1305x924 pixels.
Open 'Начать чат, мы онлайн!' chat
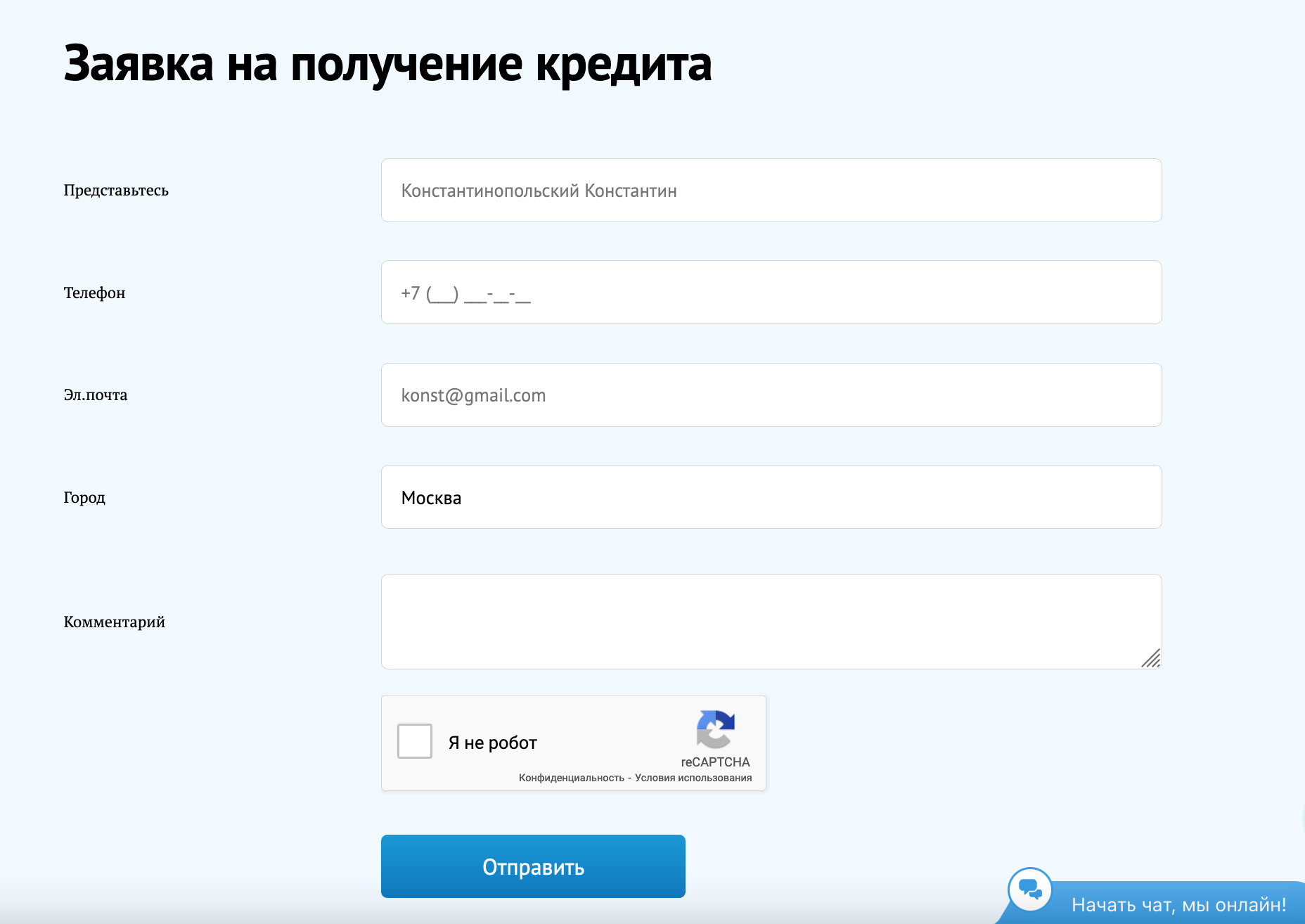pos(1178,904)
